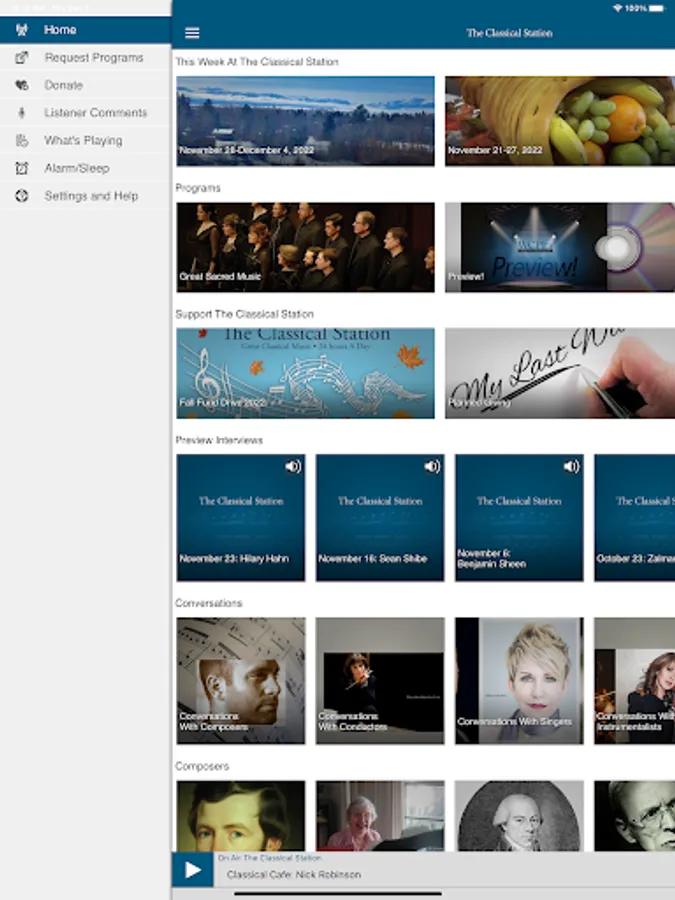675x900 pixels.
Task: Open the first composer portrait thumbnail
Action: [x=241, y=816]
